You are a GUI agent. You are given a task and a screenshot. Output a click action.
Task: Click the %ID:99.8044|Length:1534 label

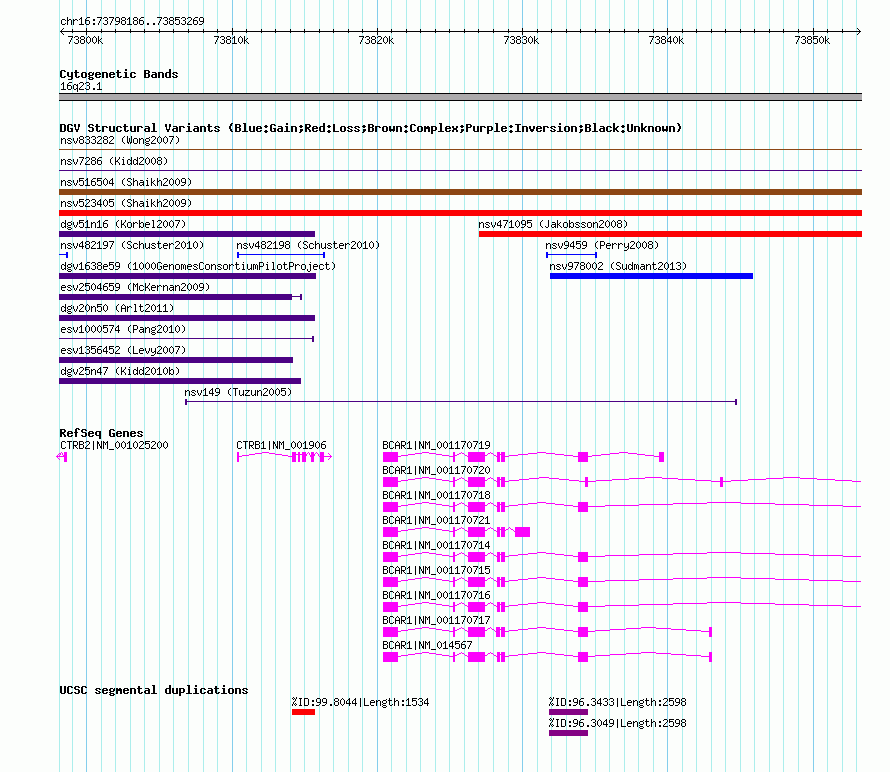360,702
